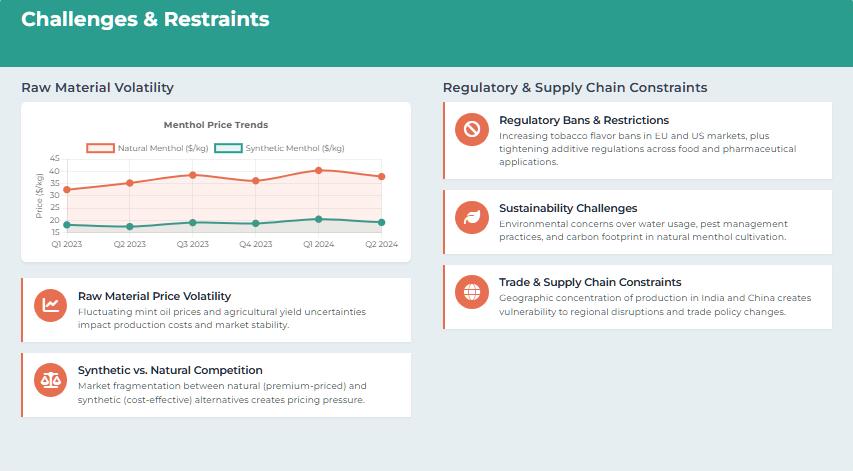Screen dimensions: 853x471
Task: Click the Natural Menthol Q1 2024 data point
Action: 319,170
